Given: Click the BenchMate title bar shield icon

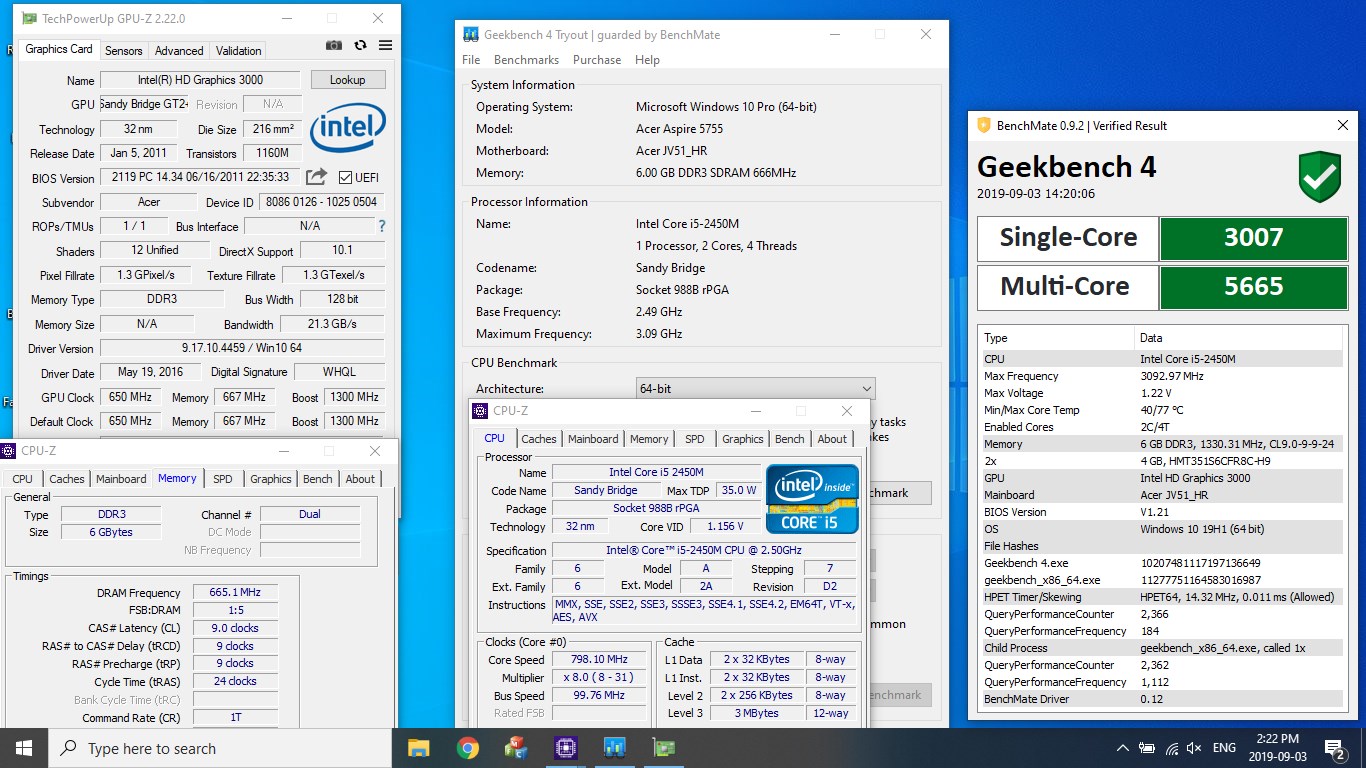Looking at the screenshot, I should pos(984,126).
